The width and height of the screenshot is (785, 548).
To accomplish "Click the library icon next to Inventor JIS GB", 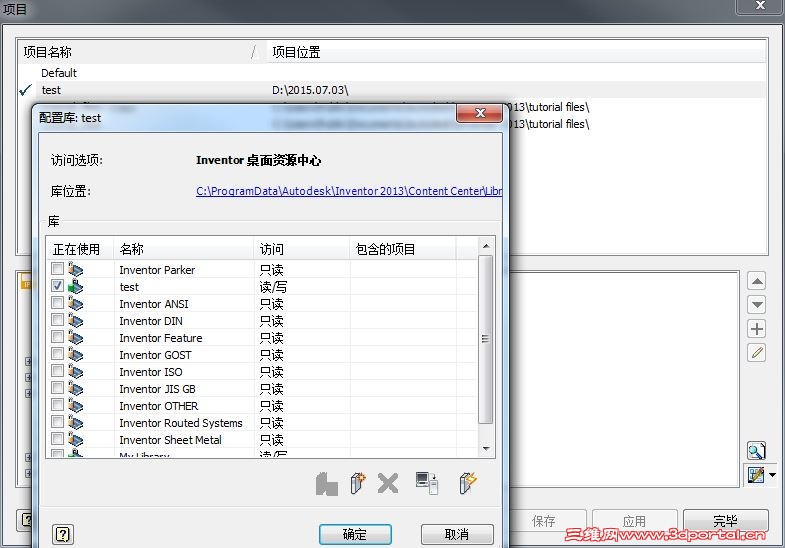I will click(76, 389).
